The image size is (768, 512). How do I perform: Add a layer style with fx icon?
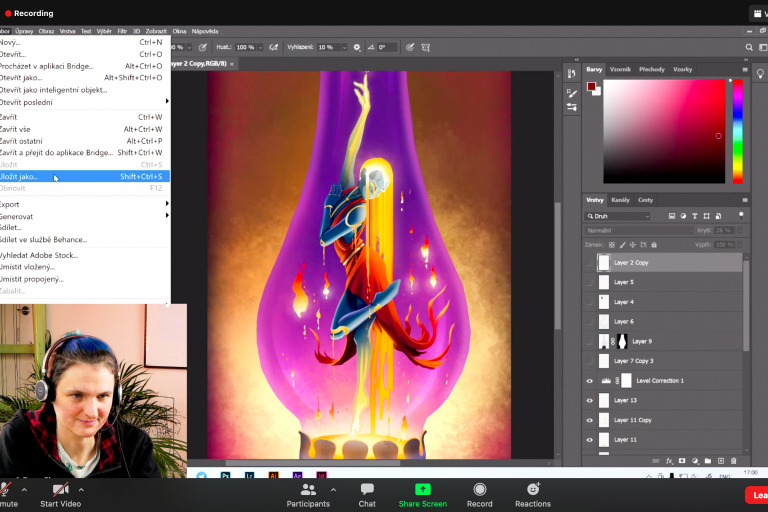tap(670, 460)
